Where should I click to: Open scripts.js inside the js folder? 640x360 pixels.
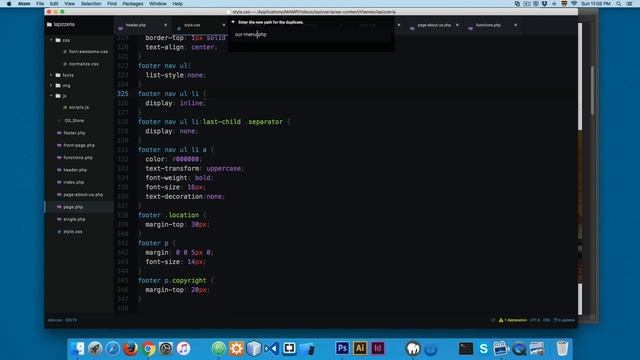click(79, 107)
